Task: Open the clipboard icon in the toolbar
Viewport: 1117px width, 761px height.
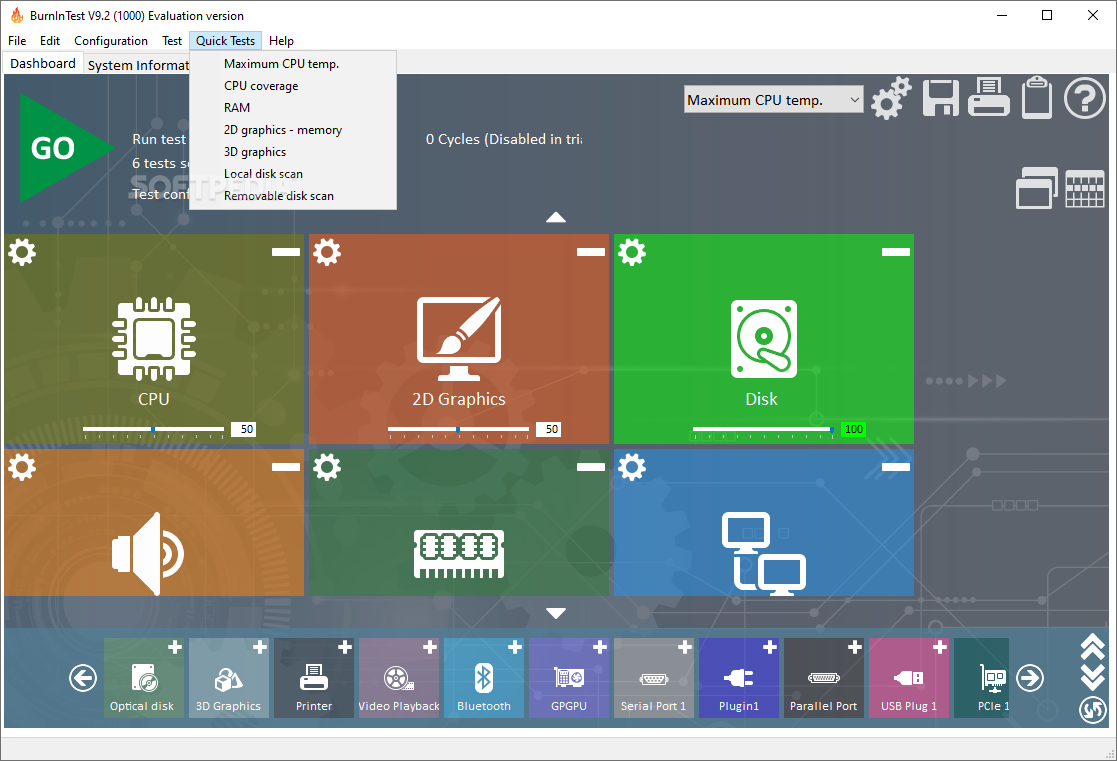Action: click(1037, 97)
